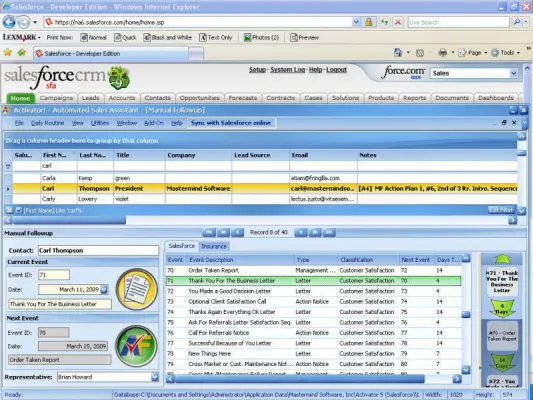This screenshot has height=400, width=533.
Task: Click Lexmark Normal print icon
Action: click(x=93, y=37)
